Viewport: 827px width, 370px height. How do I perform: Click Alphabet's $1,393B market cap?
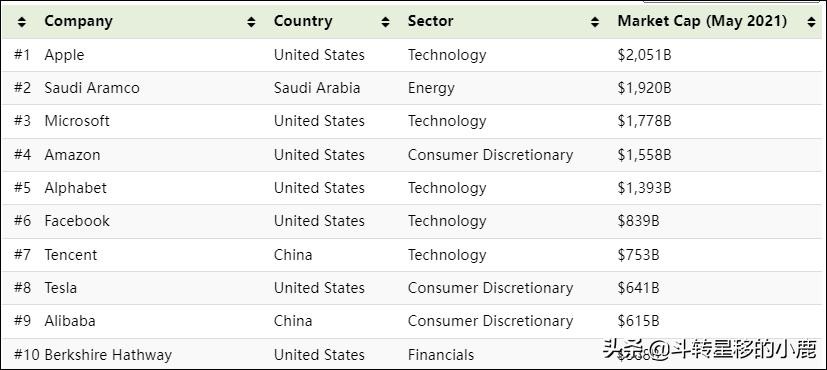(645, 188)
